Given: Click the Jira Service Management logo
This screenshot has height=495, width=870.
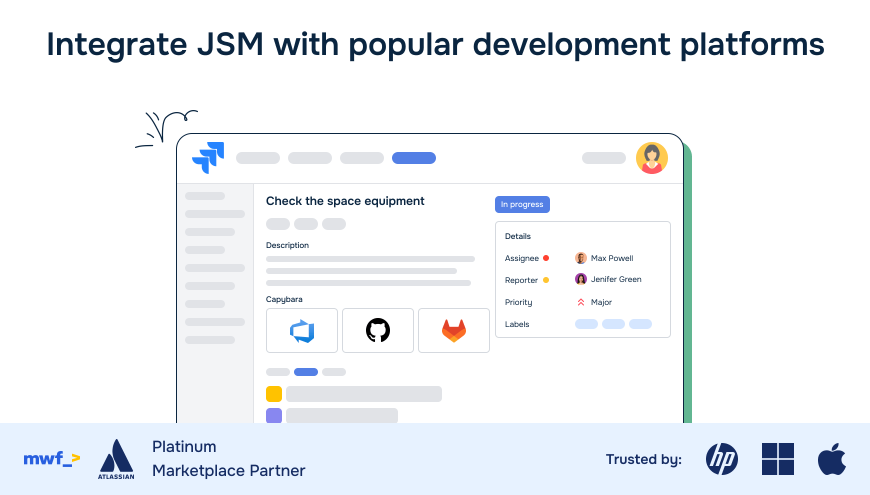Looking at the screenshot, I should tap(208, 158).
